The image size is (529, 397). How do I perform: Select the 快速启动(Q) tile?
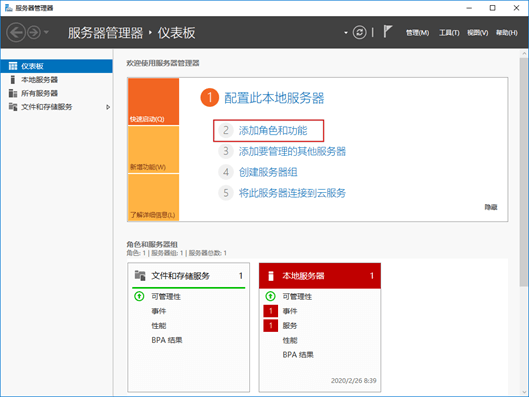pyautogui.click(x=154, y=102)
